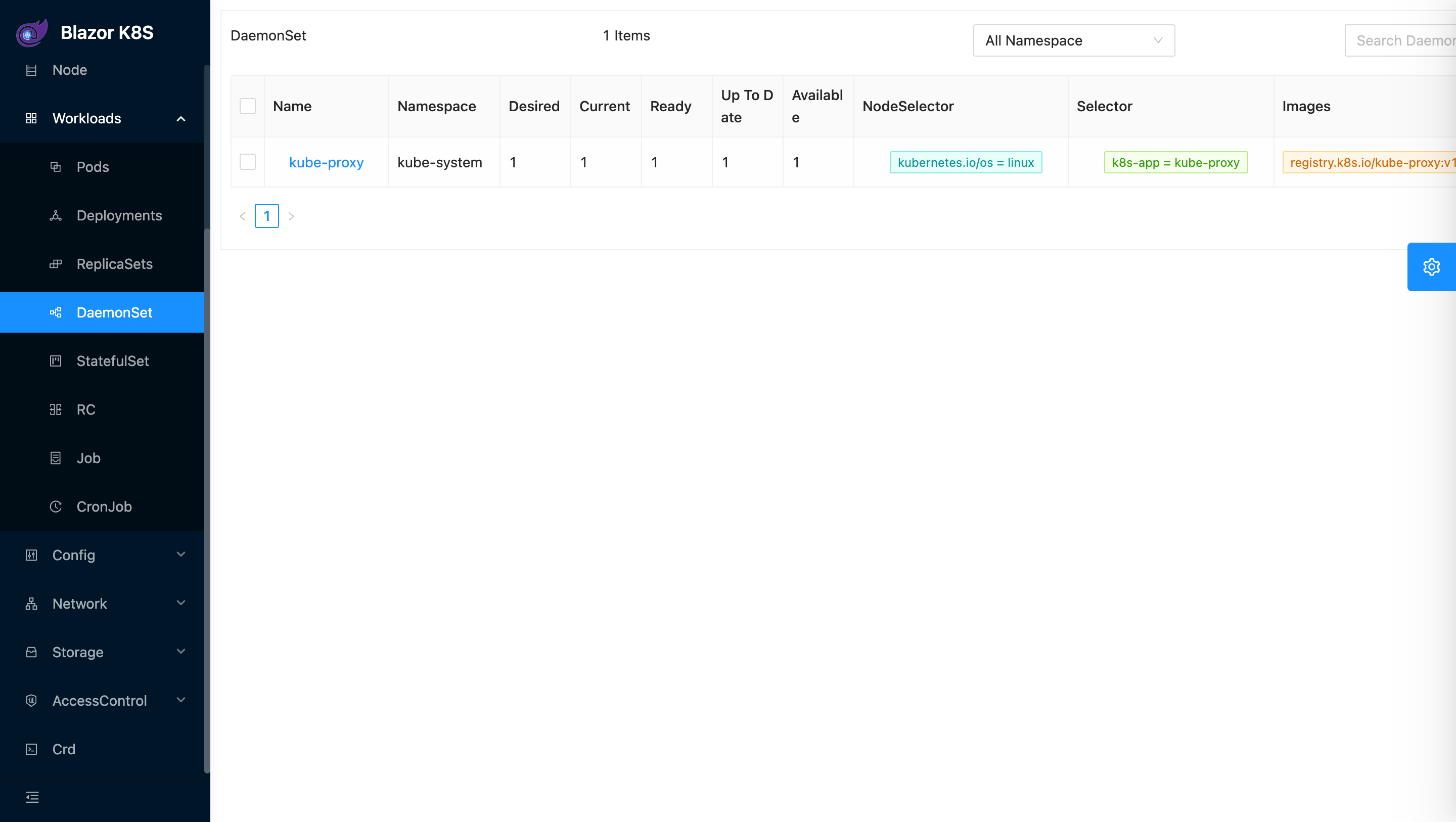Select the DaemonSet menu item
Viewport: 1456px width, 822px height.
pos(102,312)
